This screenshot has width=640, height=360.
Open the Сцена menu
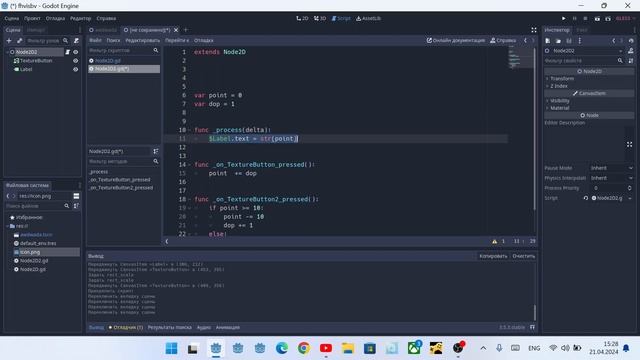(x=11, y=18)
